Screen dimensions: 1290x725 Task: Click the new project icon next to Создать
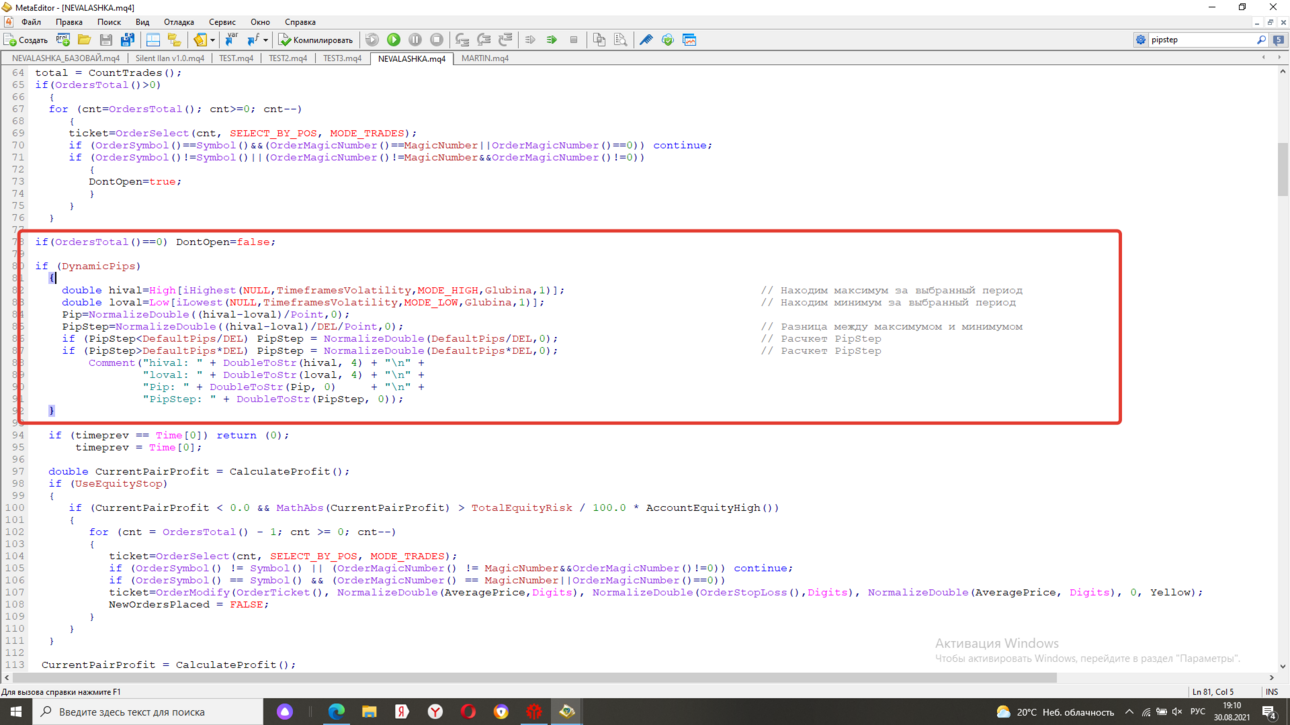coord(63,40)
